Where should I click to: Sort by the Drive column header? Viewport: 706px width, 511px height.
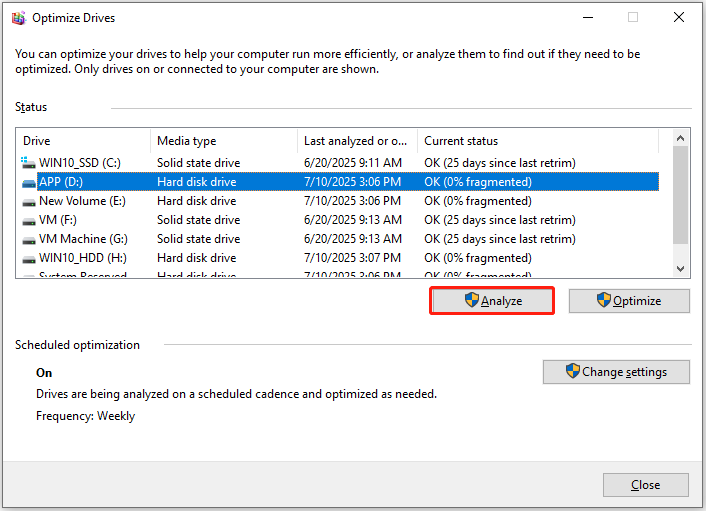[x=83, y=141]
